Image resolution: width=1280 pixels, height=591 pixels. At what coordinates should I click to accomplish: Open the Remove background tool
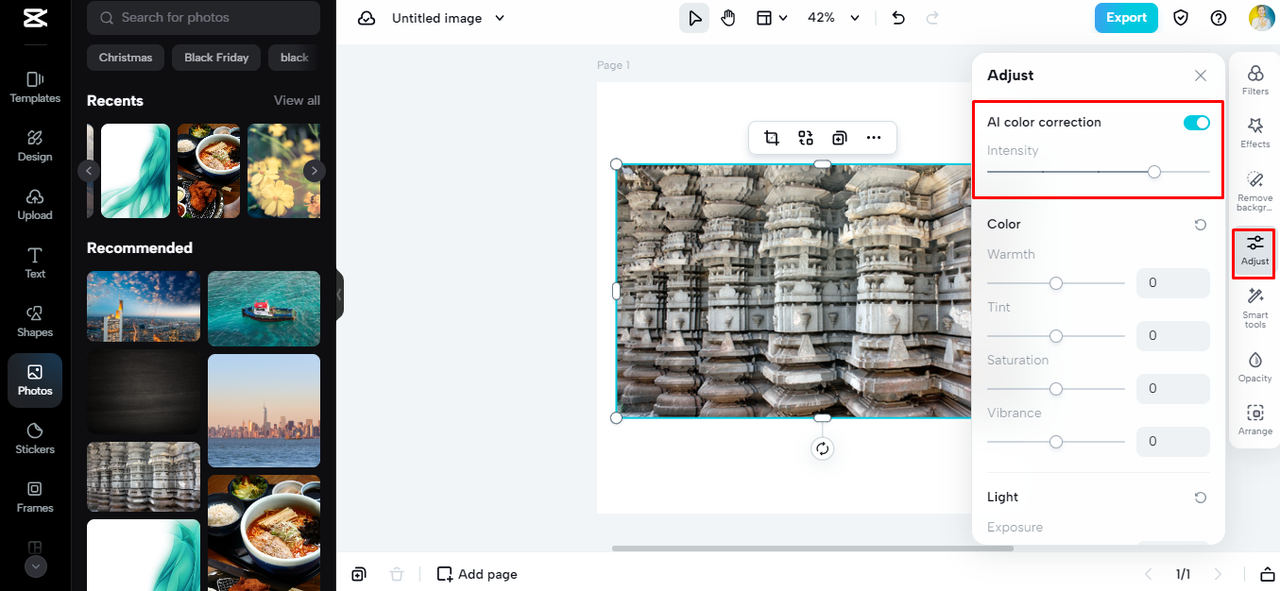[1255, 190]
